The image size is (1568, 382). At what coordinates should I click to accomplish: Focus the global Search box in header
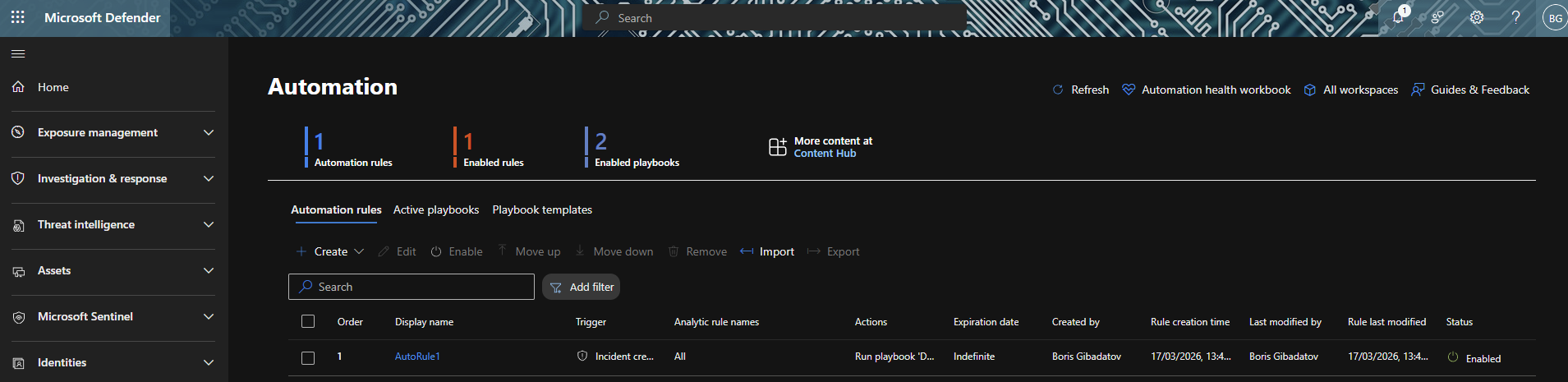coord(775,17)
